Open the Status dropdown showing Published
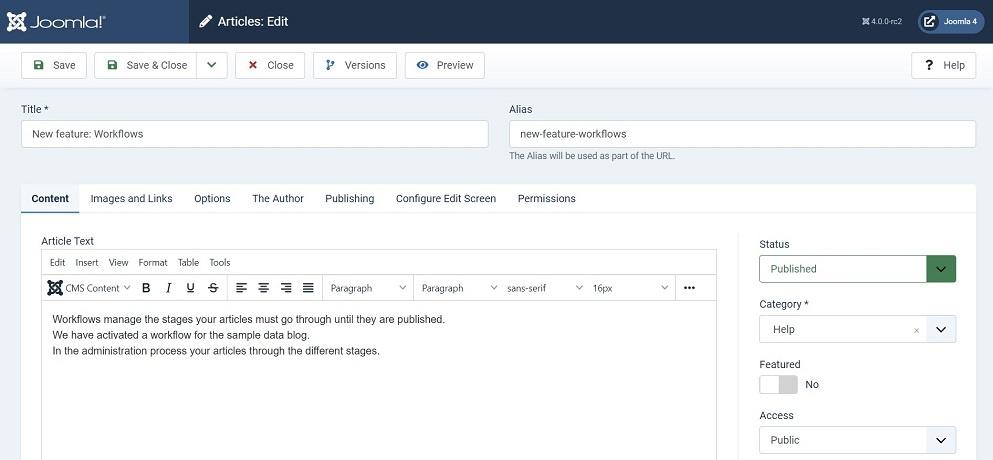993x460 pixels. 857,269
